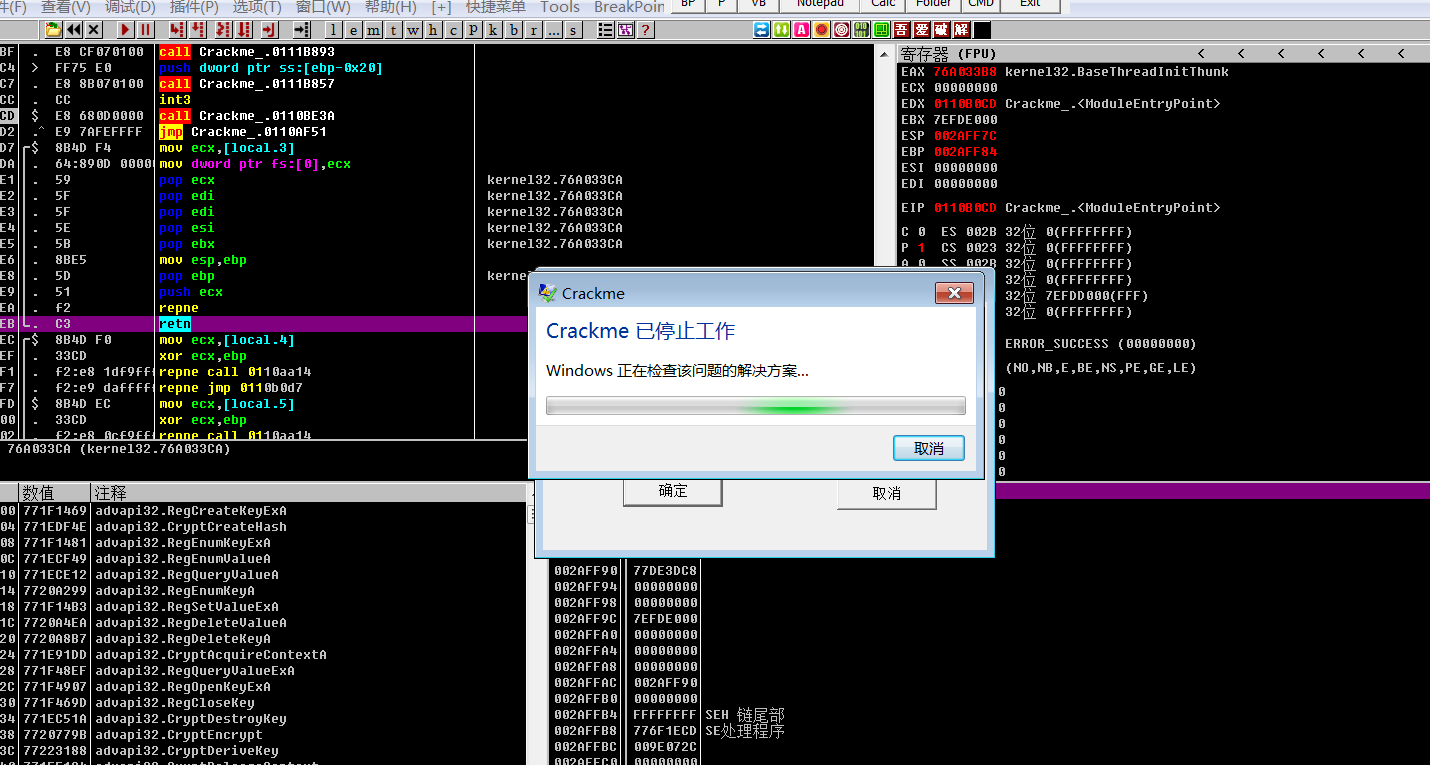Click the 寄存器 (FPU) registers header

1165,54
